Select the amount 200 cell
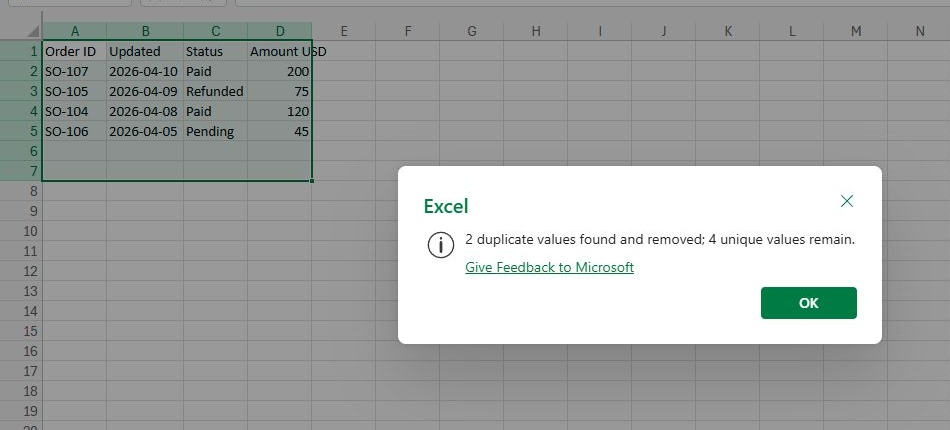This screenshot has width=950, height=430. pos(280,71)
